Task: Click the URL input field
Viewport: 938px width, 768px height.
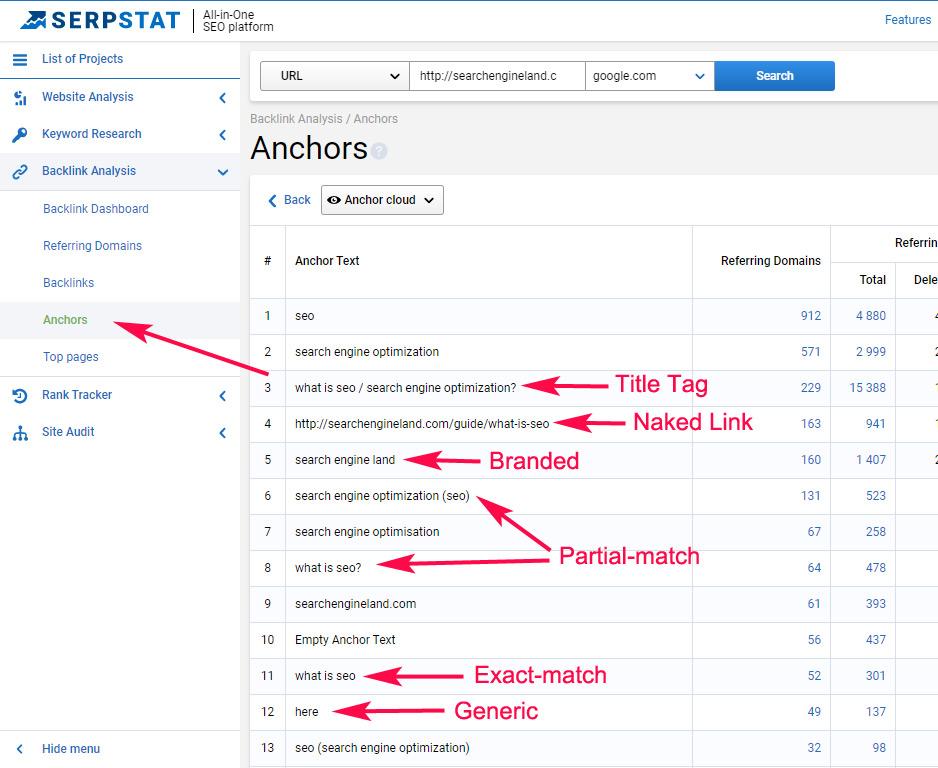Action: (x=497, y=76)
